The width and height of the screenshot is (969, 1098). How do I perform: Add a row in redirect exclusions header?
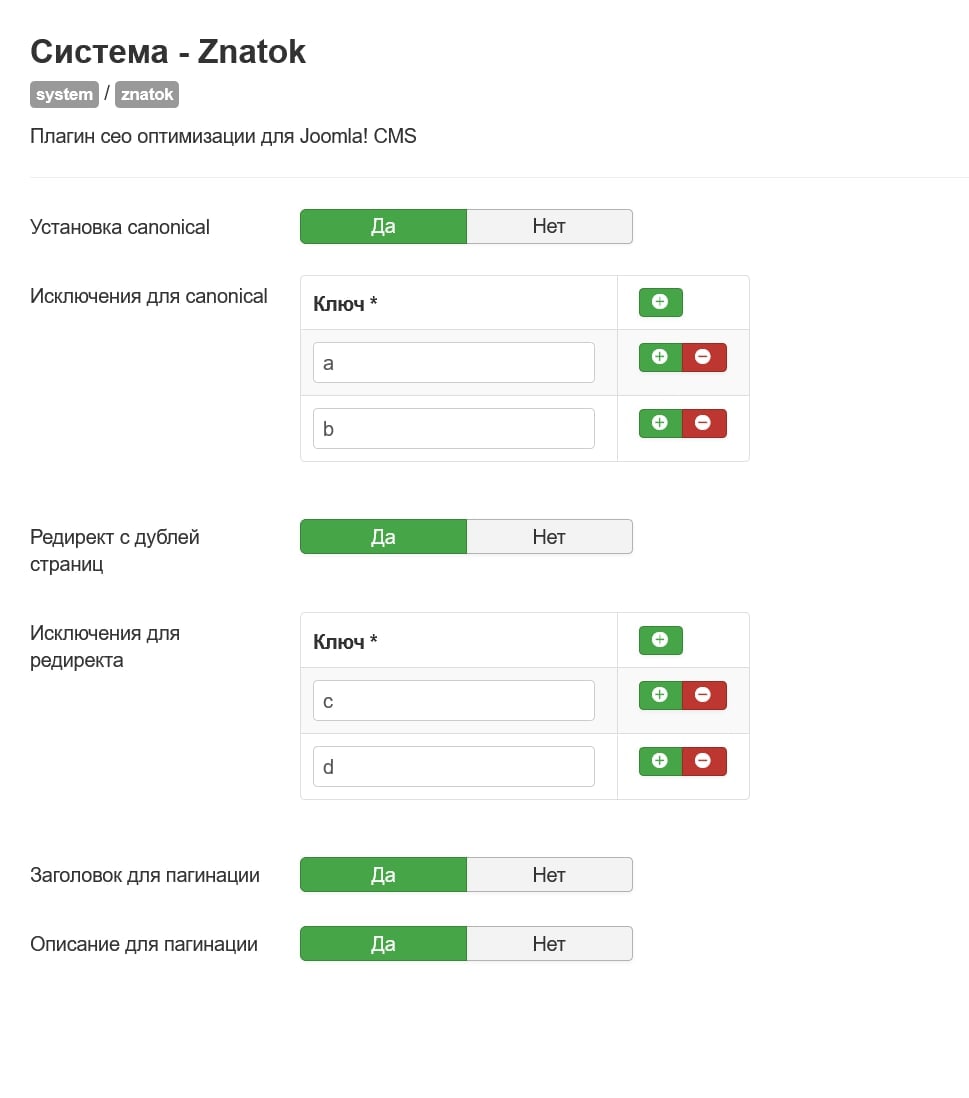tap(660, 640)
